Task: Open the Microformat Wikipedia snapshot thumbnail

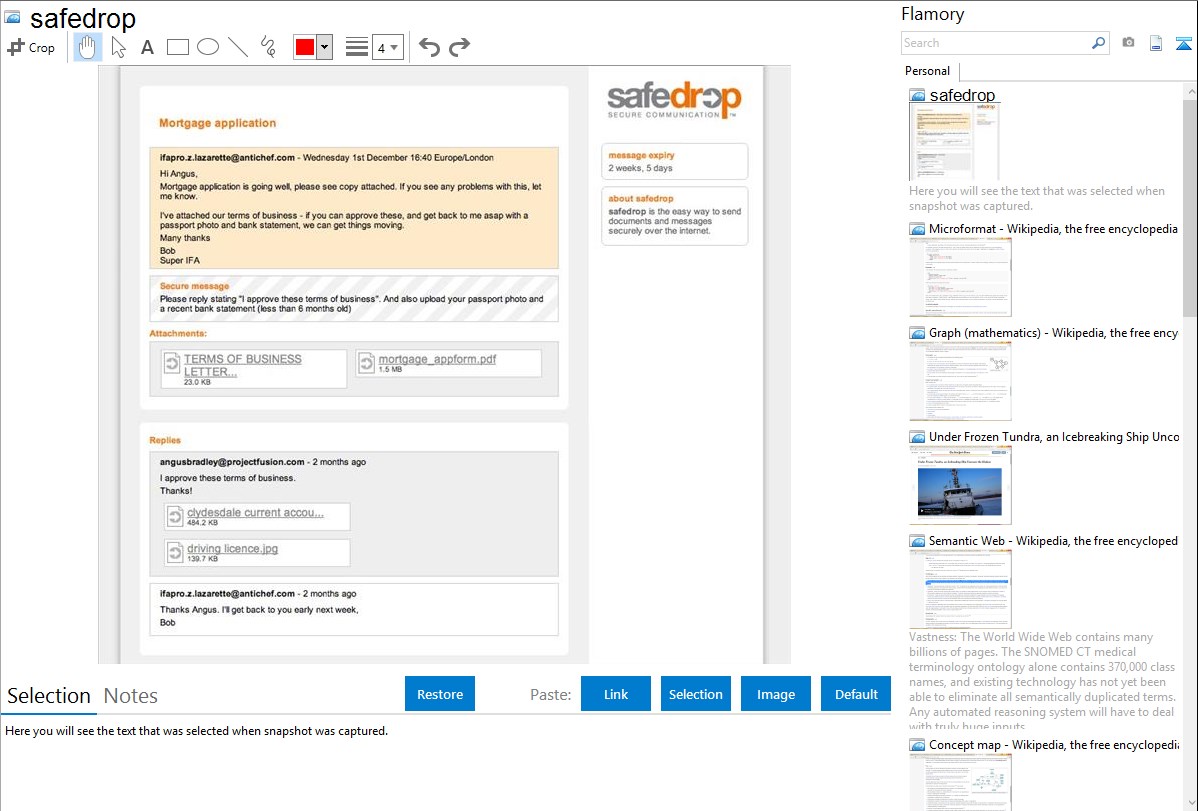Action: coord(960,277)
